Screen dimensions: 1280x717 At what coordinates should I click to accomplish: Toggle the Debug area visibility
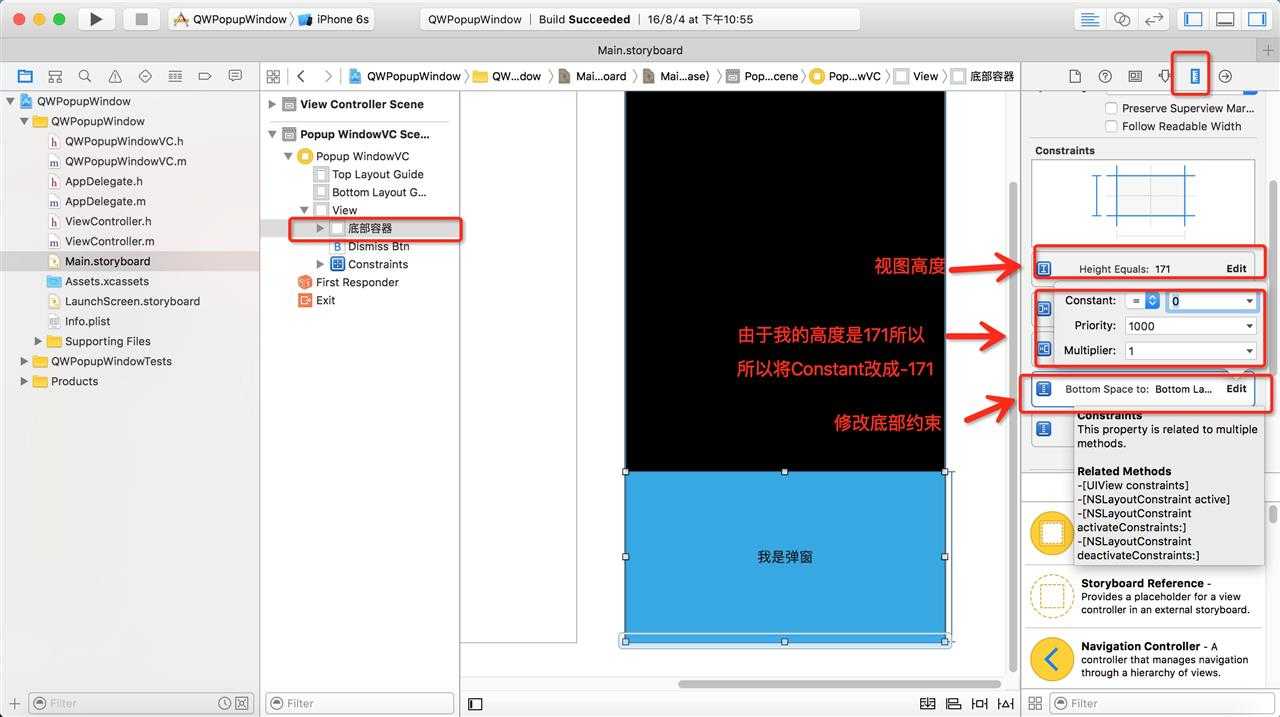click(x=1225, y=19)
